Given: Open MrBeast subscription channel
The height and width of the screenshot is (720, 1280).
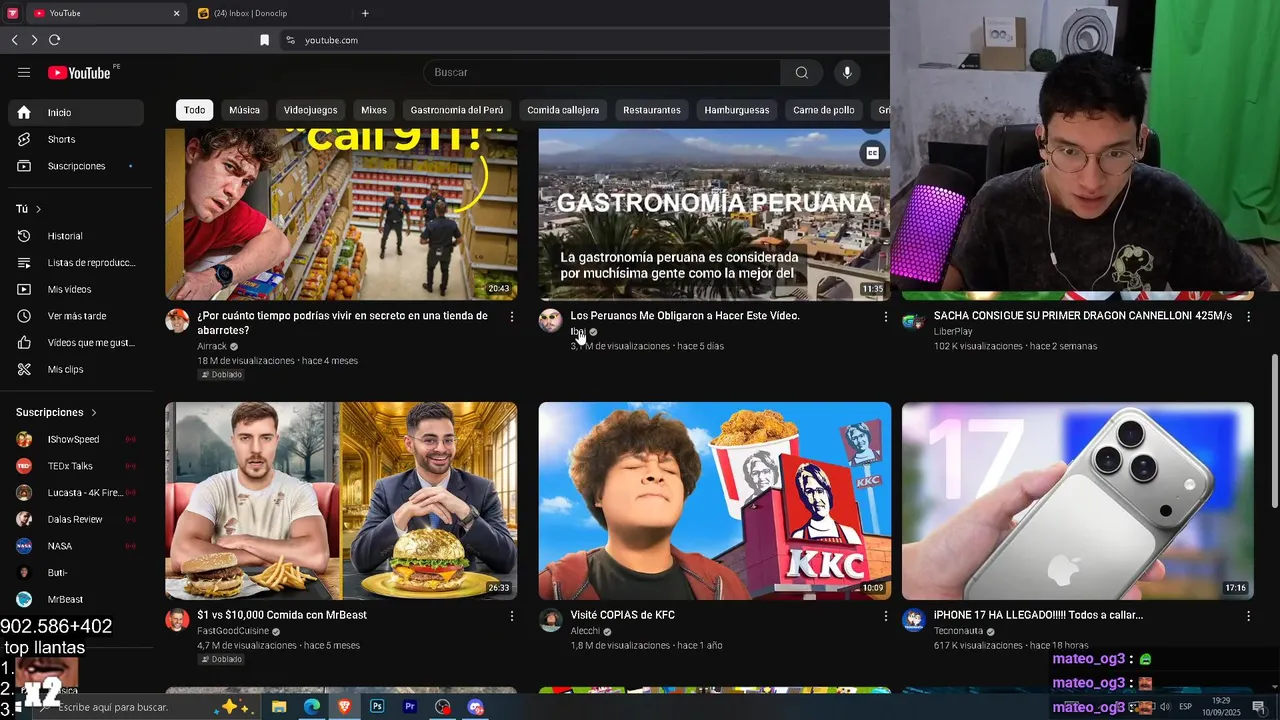Looking at the screenshot, I should [76, 599].
